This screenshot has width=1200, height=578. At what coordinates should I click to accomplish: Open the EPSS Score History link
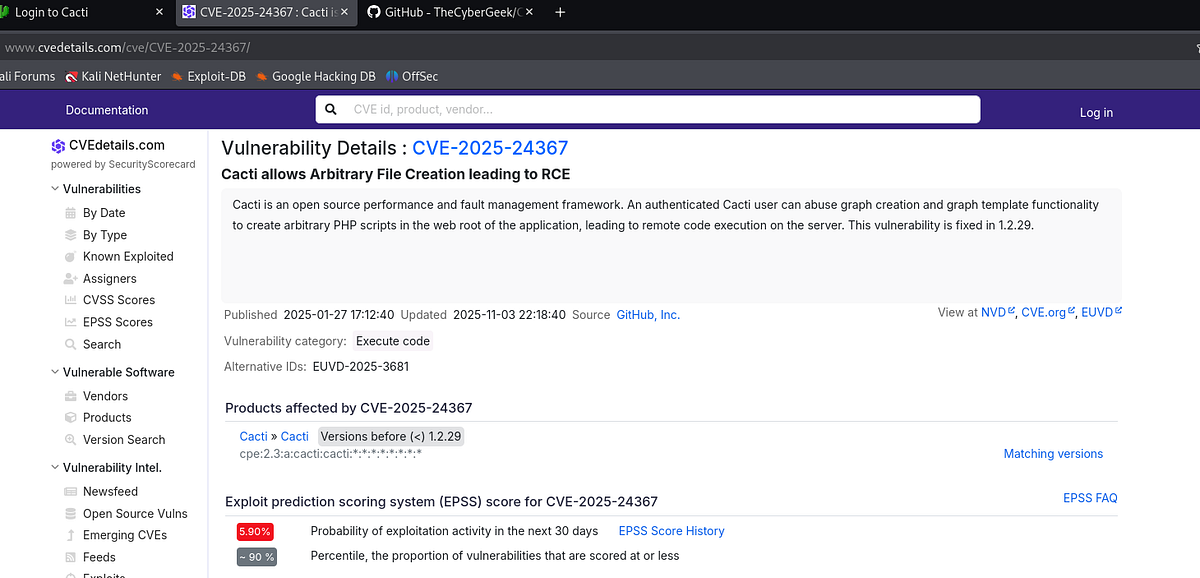tap(672, 531)
